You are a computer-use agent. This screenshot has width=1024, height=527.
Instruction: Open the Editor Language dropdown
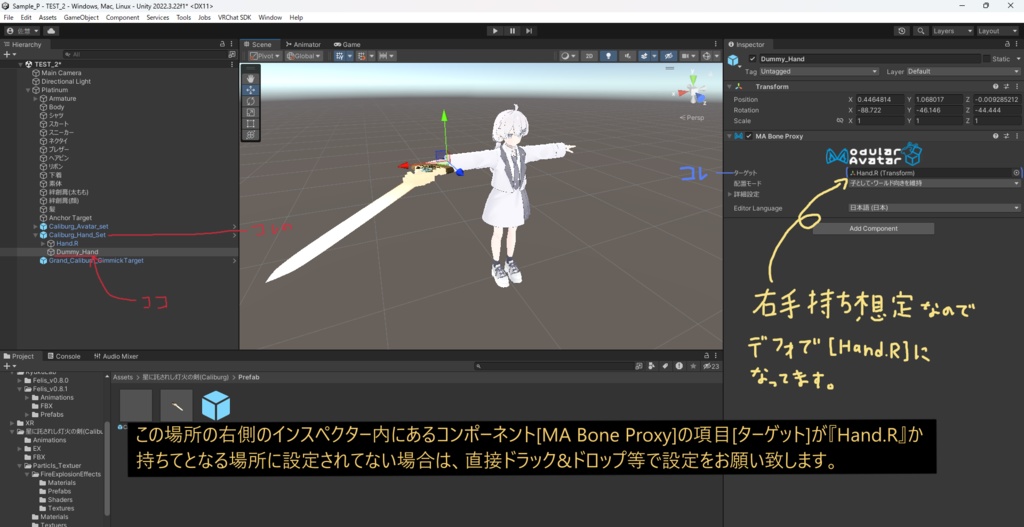tap(934, 208)
